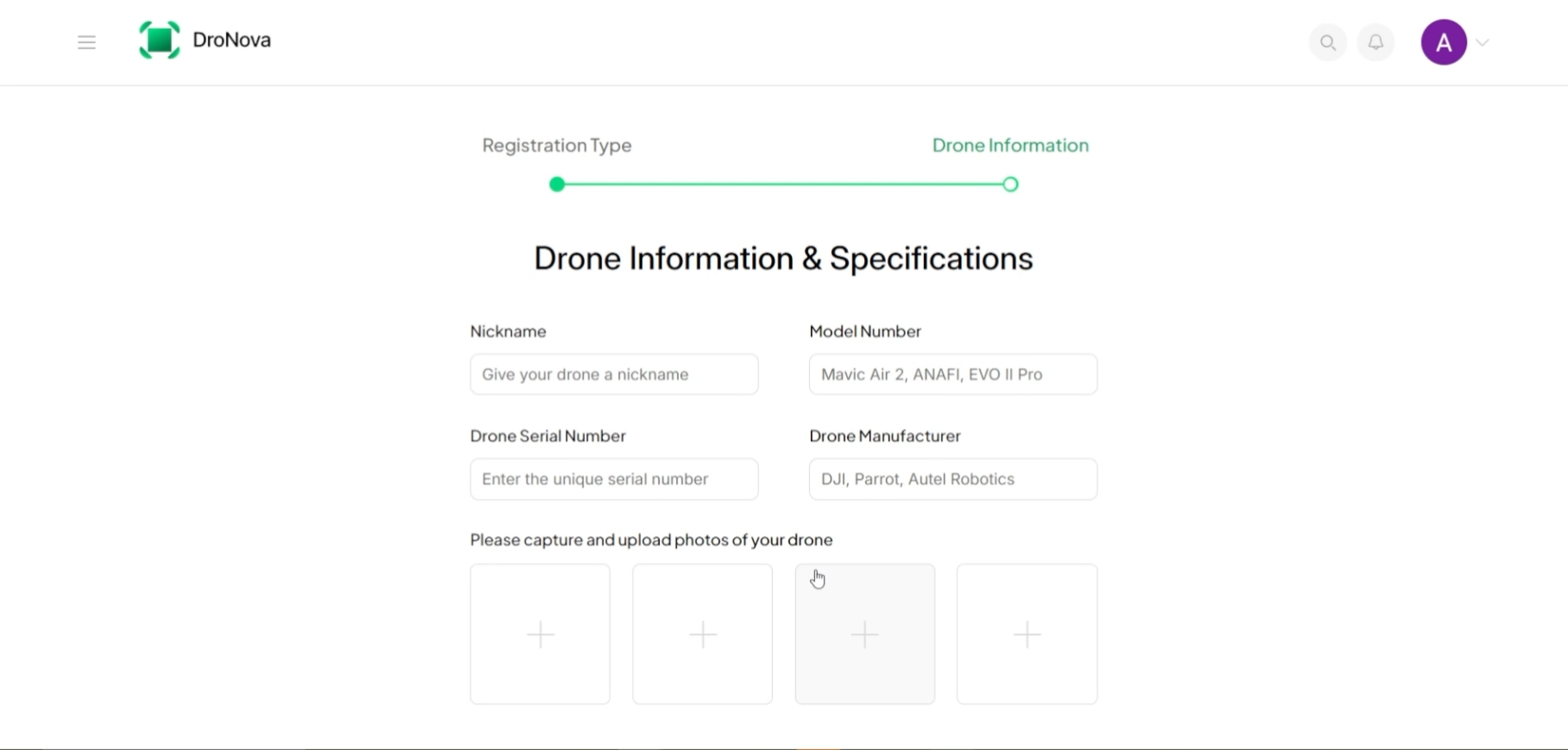Expand the account dropdown chevron
The width and height of the screenshot is (1568, 750).
click(x=1483, y=43)
